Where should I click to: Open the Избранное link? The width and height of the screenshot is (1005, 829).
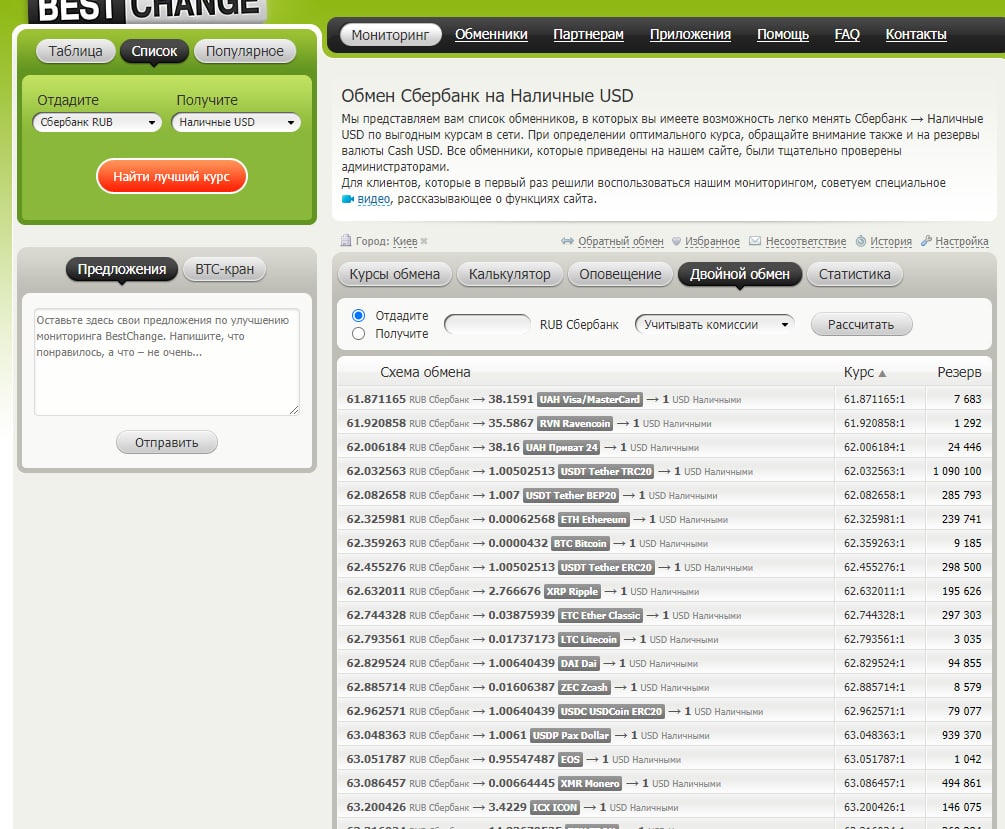pos(712,241)
